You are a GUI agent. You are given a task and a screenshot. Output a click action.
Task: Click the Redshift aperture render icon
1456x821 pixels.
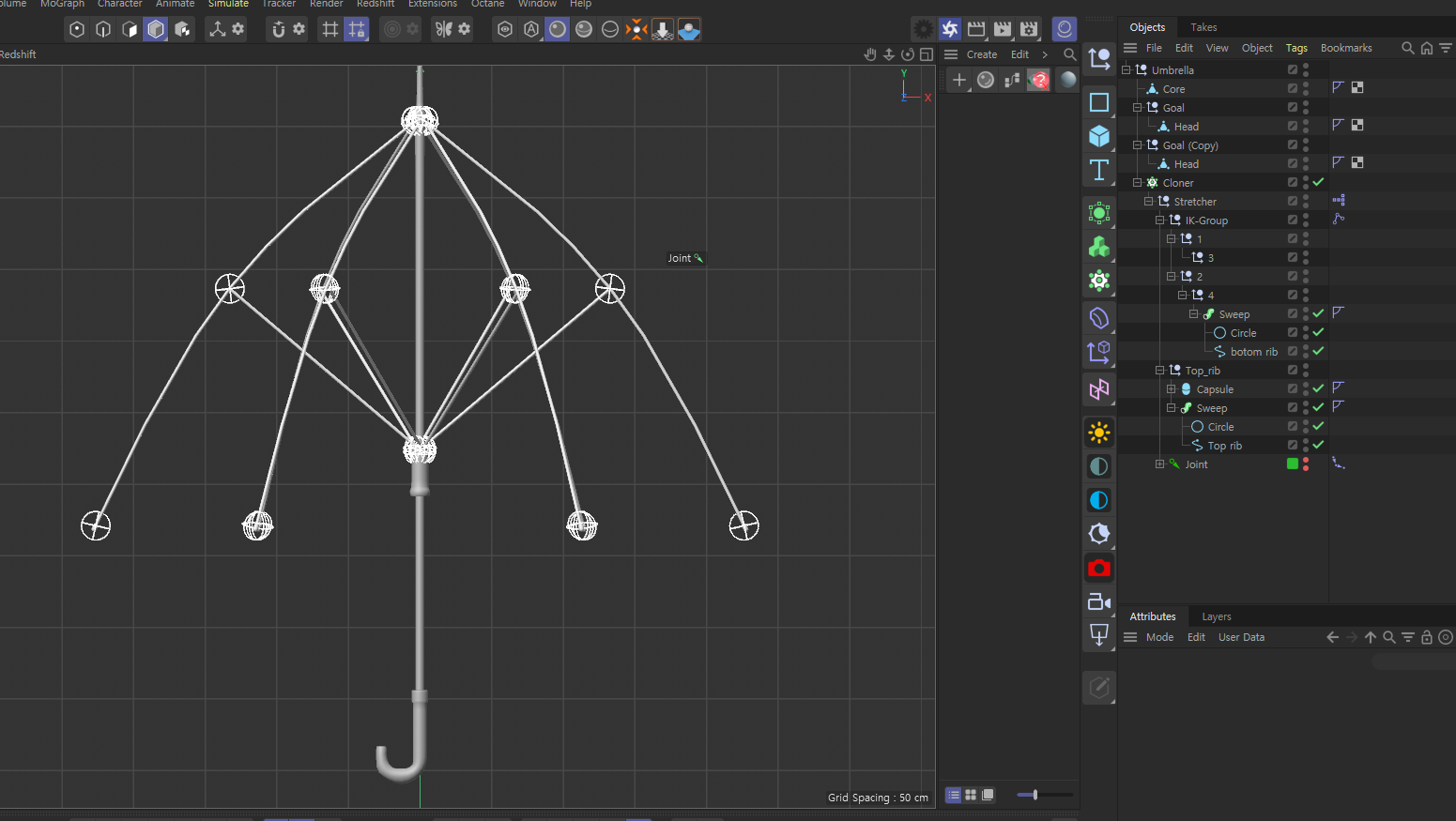pyautogui.click(x=950, y=29)
